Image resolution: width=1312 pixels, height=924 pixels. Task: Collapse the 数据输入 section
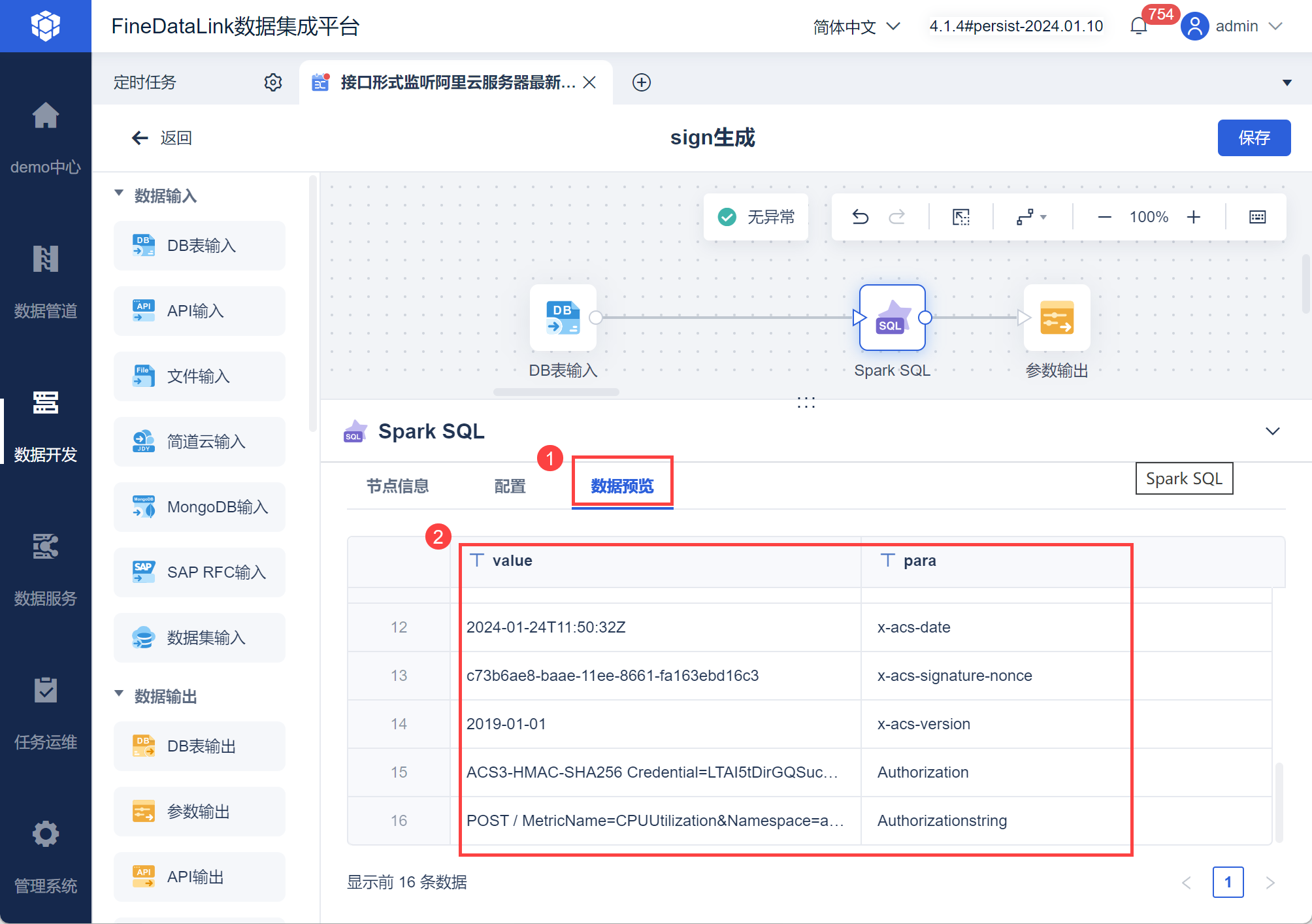119,194
